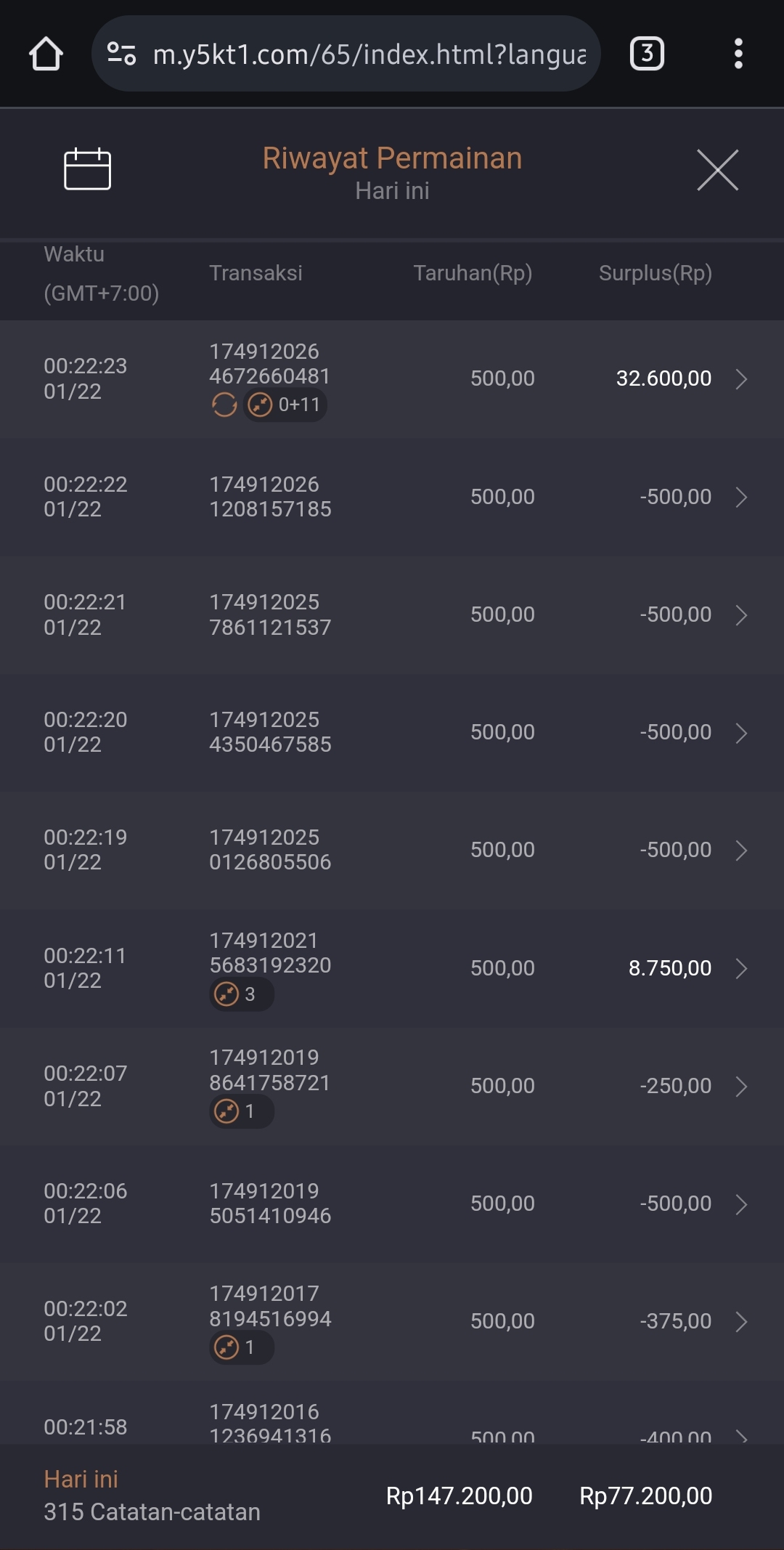Click free spin badge on 00:22:02 record
The image size is (784, 1550).
coord(241,1347)
